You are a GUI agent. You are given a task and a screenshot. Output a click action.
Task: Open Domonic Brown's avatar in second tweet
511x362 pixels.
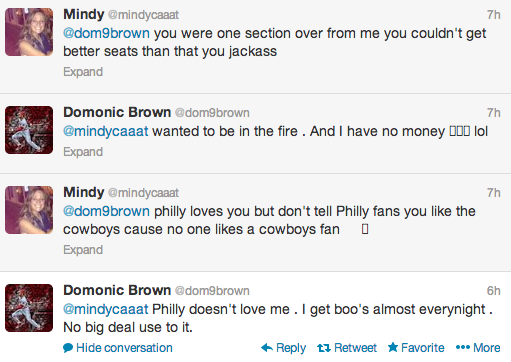29,130
